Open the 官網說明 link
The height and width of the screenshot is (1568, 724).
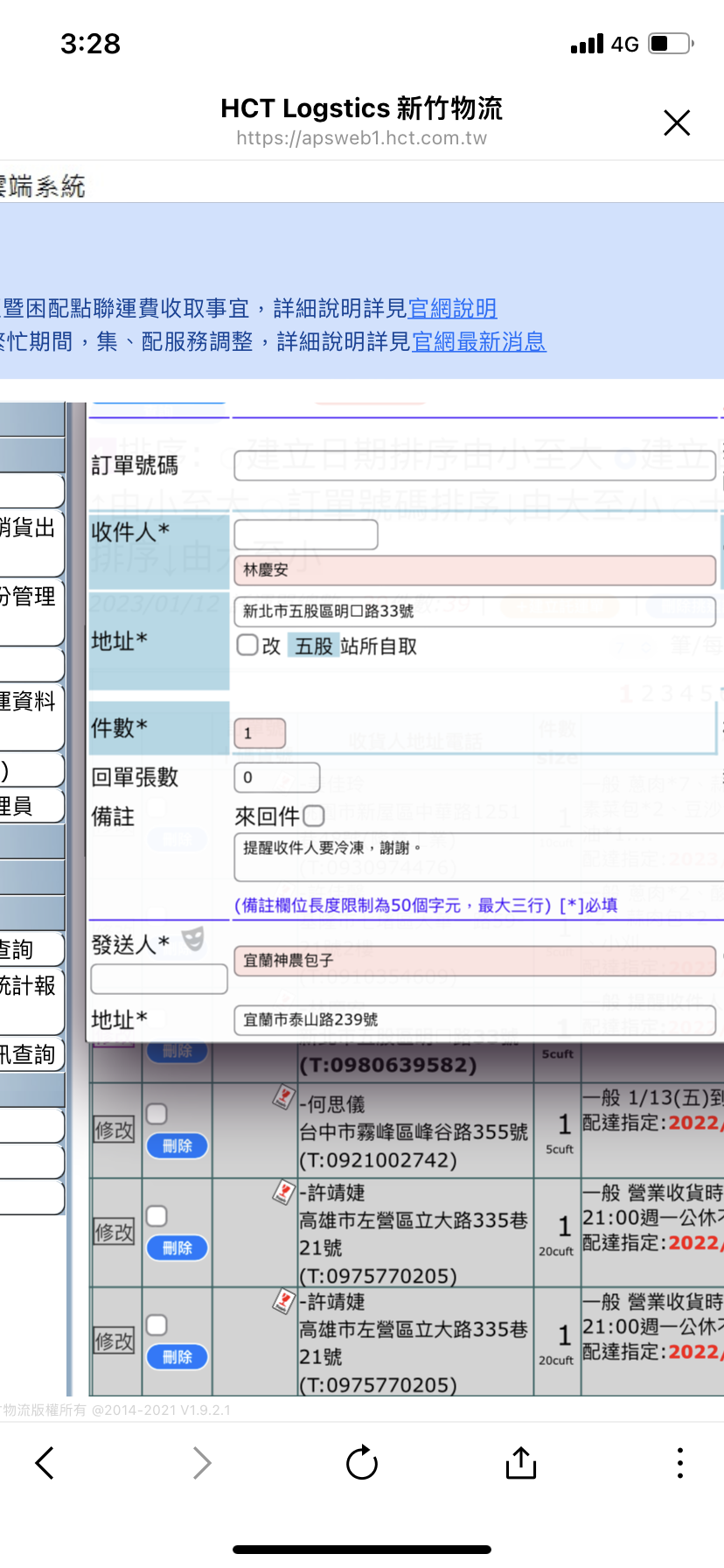pyautogui.click(x=452, y=308)
